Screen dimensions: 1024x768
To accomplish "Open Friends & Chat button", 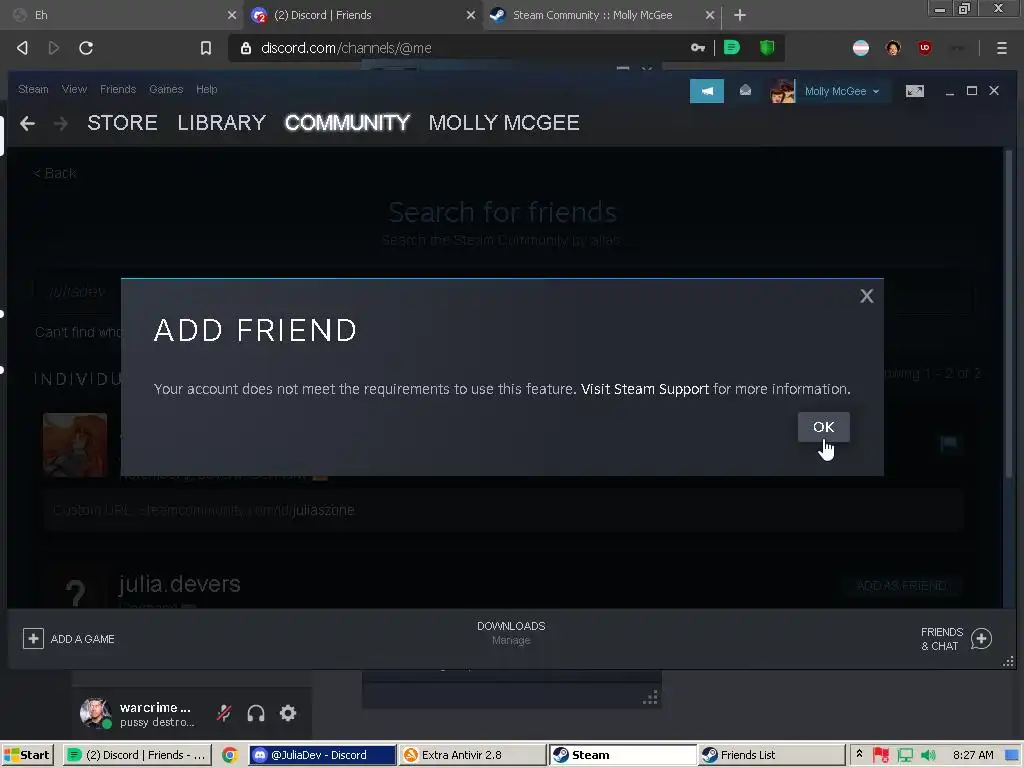I will click(x=956, y=639).
